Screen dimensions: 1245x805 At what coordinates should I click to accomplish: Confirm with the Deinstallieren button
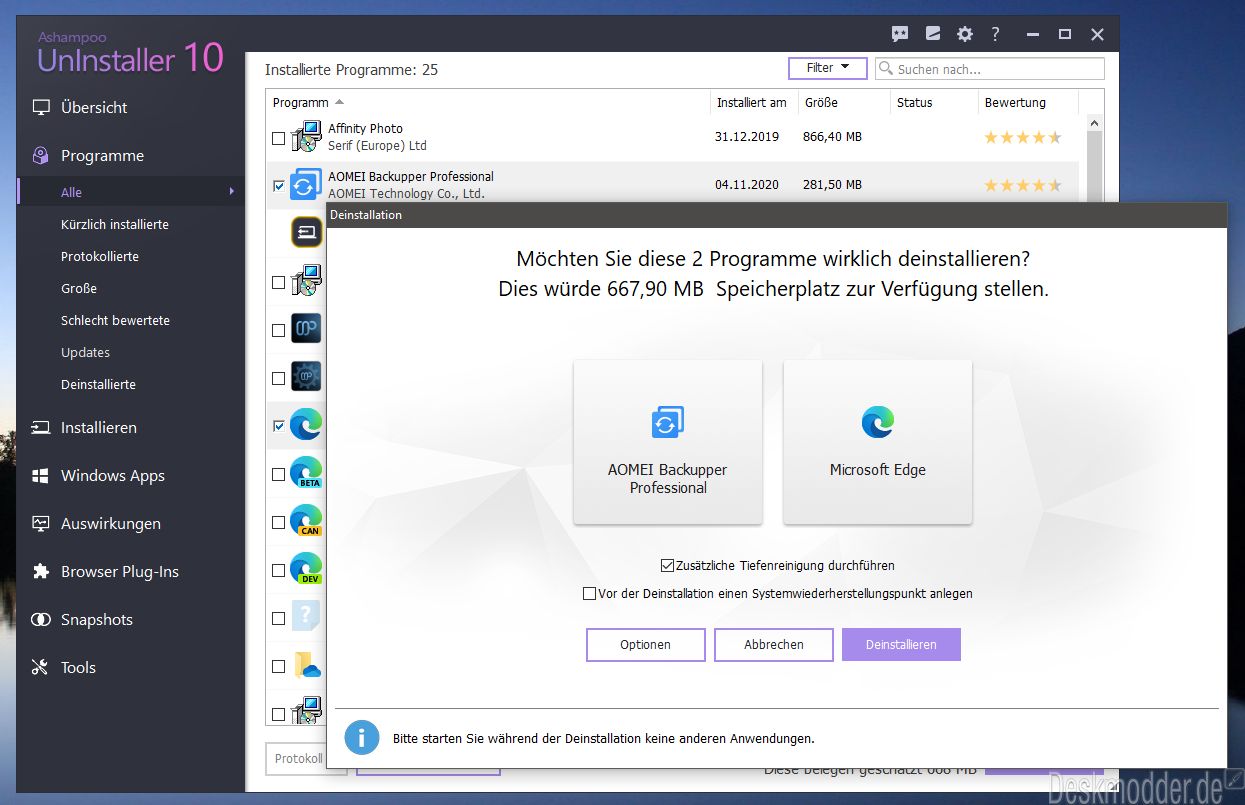(901, 645)
